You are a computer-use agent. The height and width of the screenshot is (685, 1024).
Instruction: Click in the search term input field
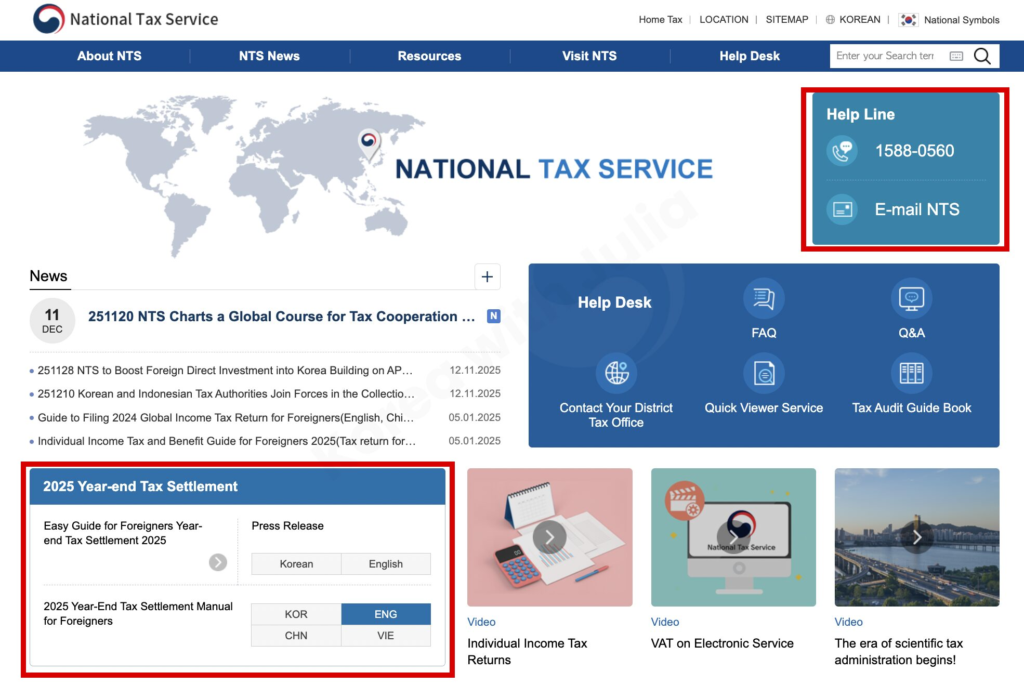point(888,56)
